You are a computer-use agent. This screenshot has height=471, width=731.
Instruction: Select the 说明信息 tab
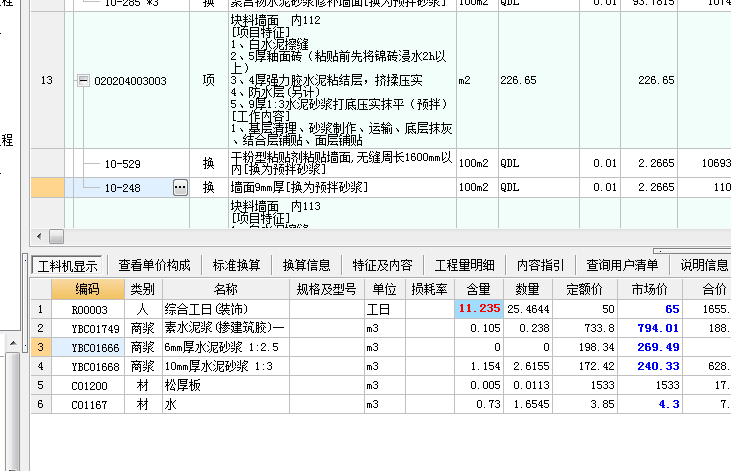(703, 265)
